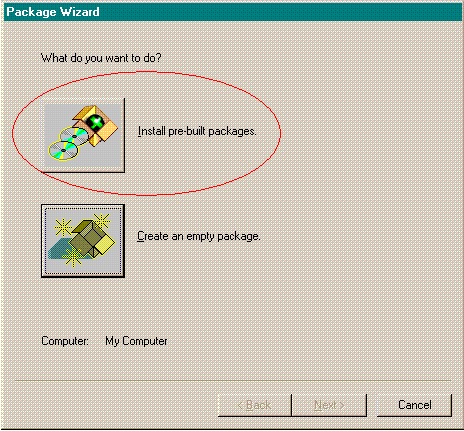This screenshot has width=464, height=431.
Task: Click the 'Computer:' field label
Action: (65, 341)
